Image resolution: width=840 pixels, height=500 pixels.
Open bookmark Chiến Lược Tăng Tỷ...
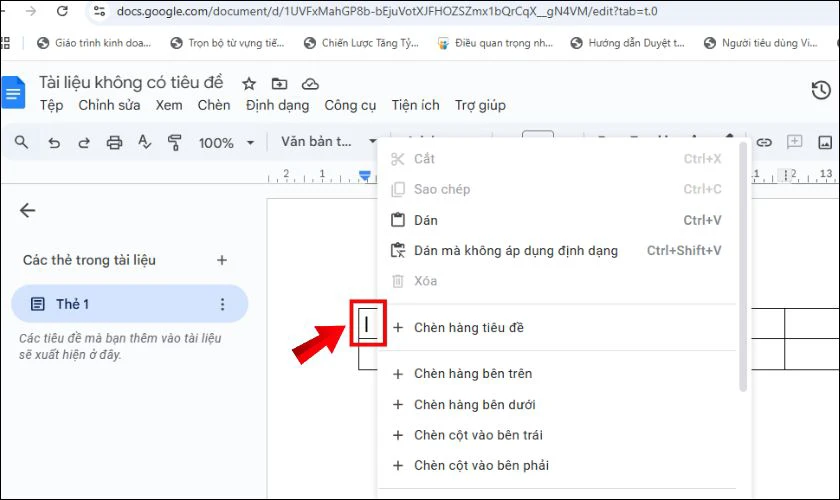point(361,43)
